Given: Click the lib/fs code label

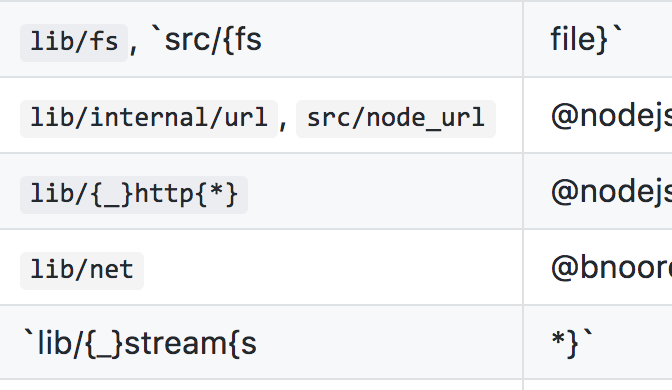Looking at the screenshot, I should pyautogui.click(x=74, y=42).
